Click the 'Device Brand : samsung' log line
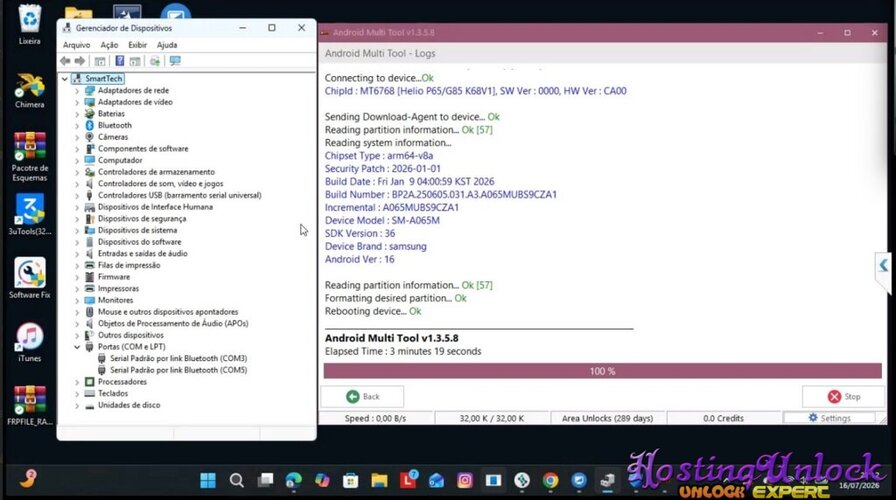Screen dimensions: 896x500 point(375,246)
